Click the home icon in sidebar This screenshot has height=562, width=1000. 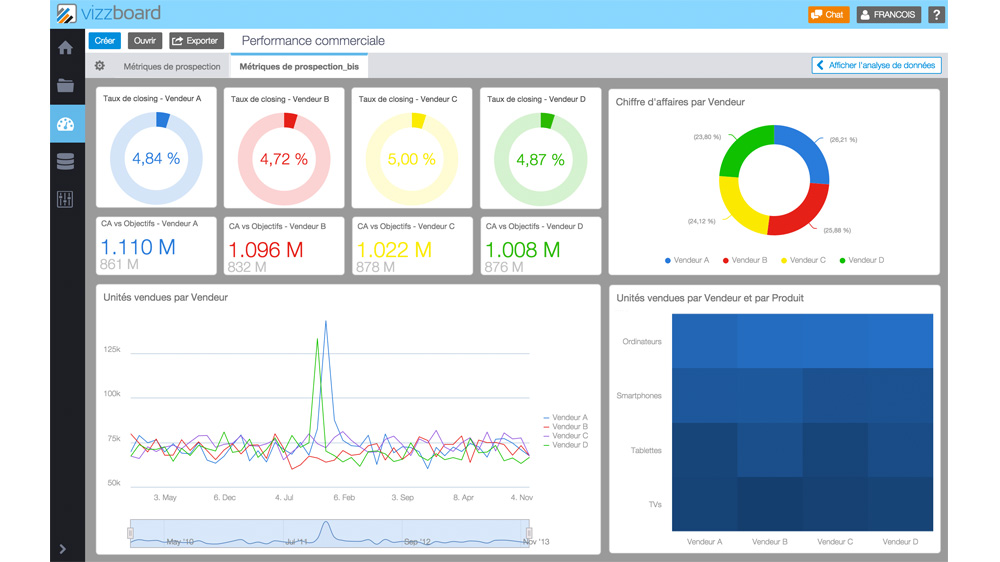pyautogui.click(x=66, y=48)
